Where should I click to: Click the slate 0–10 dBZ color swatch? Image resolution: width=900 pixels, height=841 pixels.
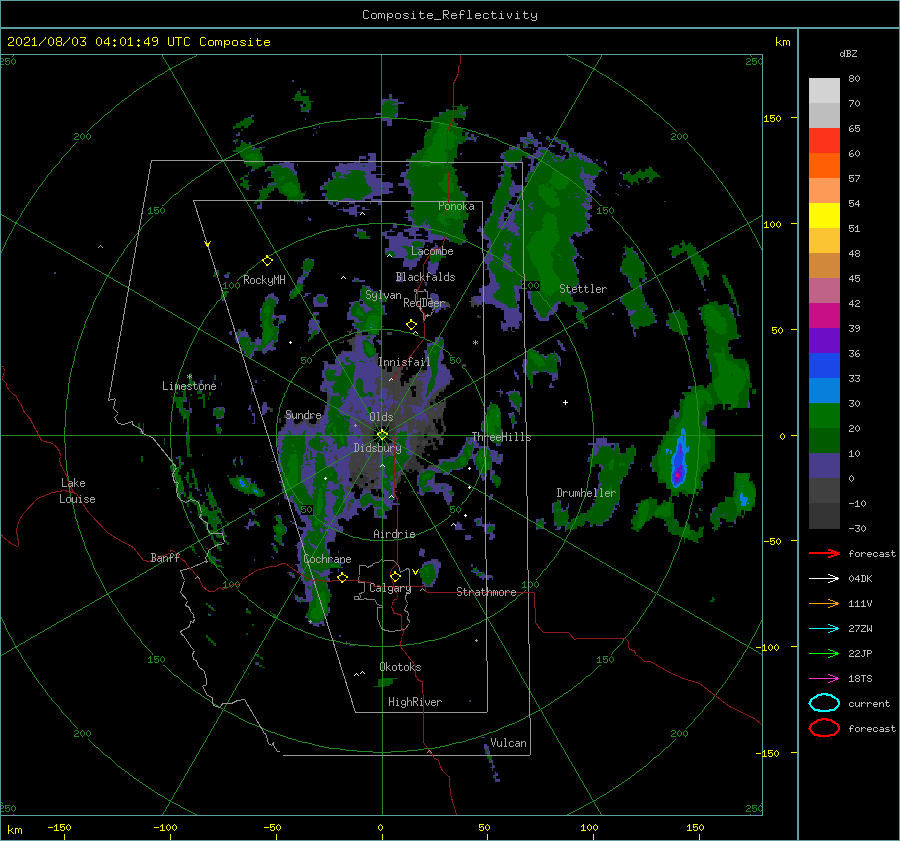[824, 466]
